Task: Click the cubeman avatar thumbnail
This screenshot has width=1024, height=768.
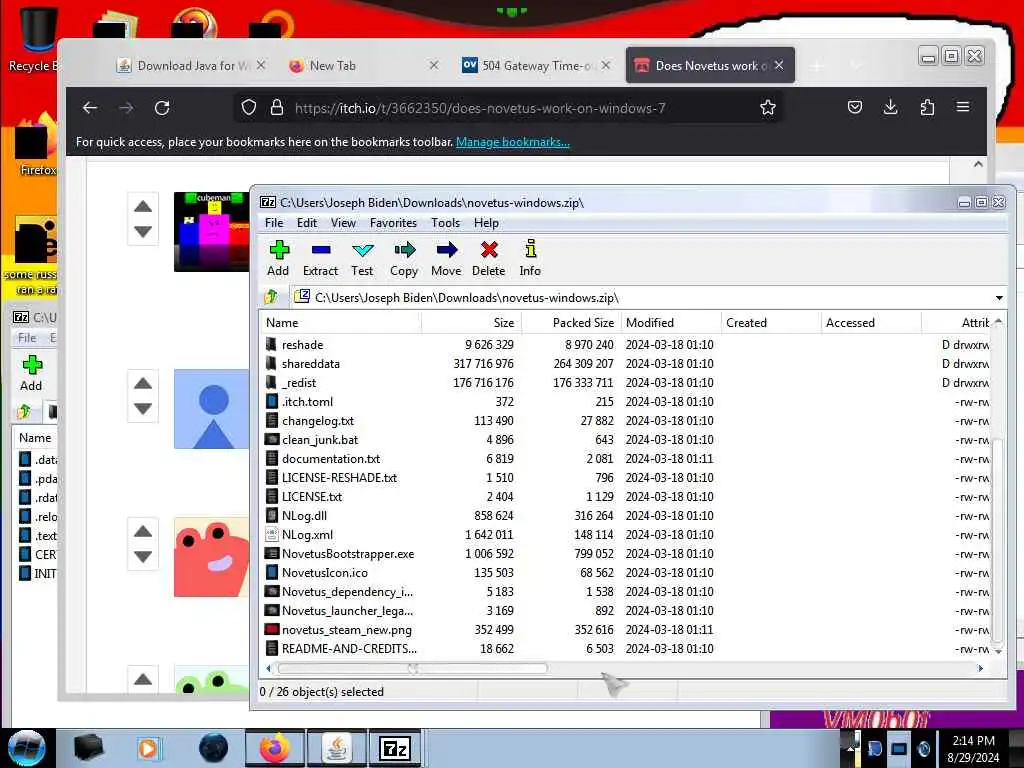Action: [x=211, y=232]
